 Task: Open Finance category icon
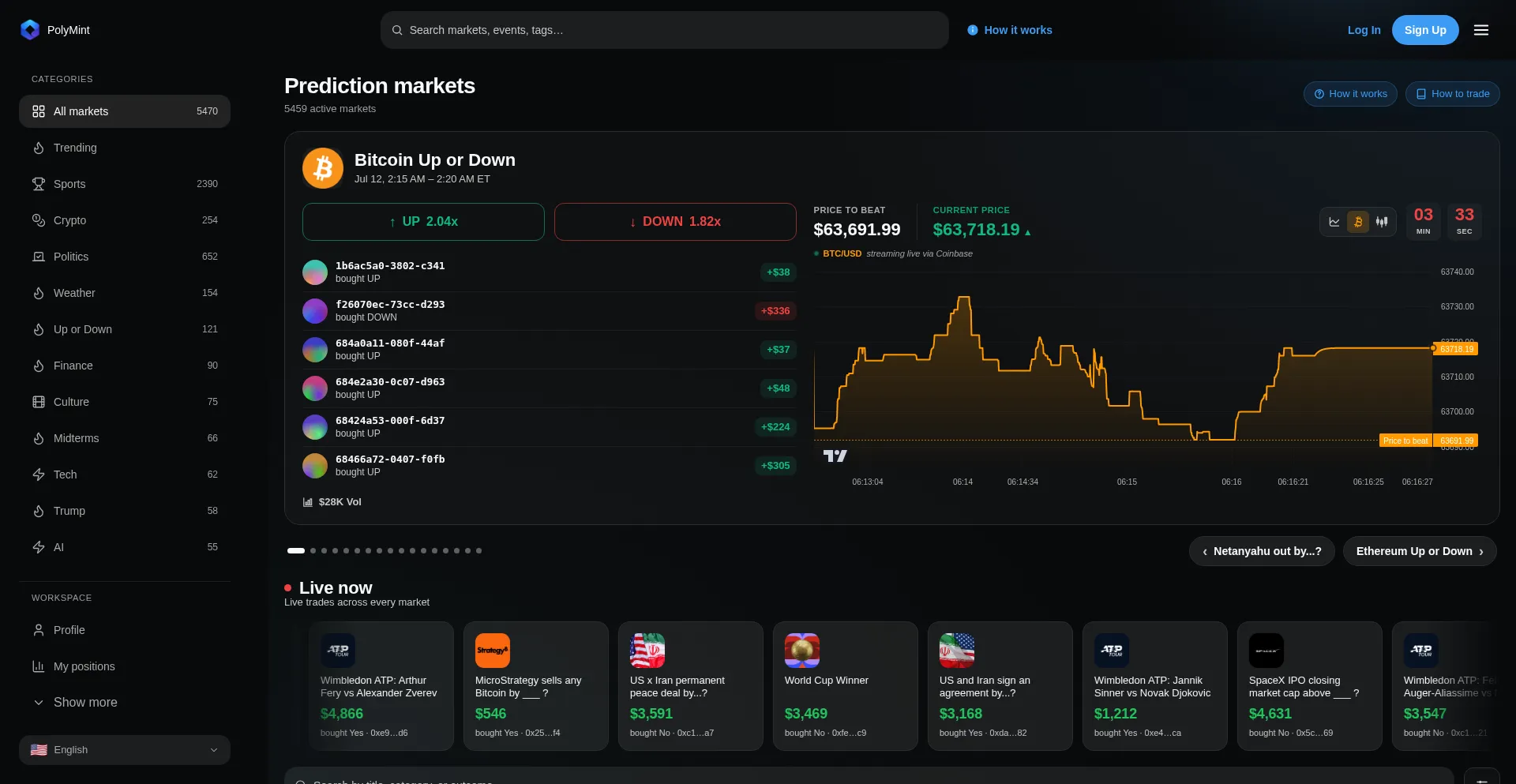(39, 366)
